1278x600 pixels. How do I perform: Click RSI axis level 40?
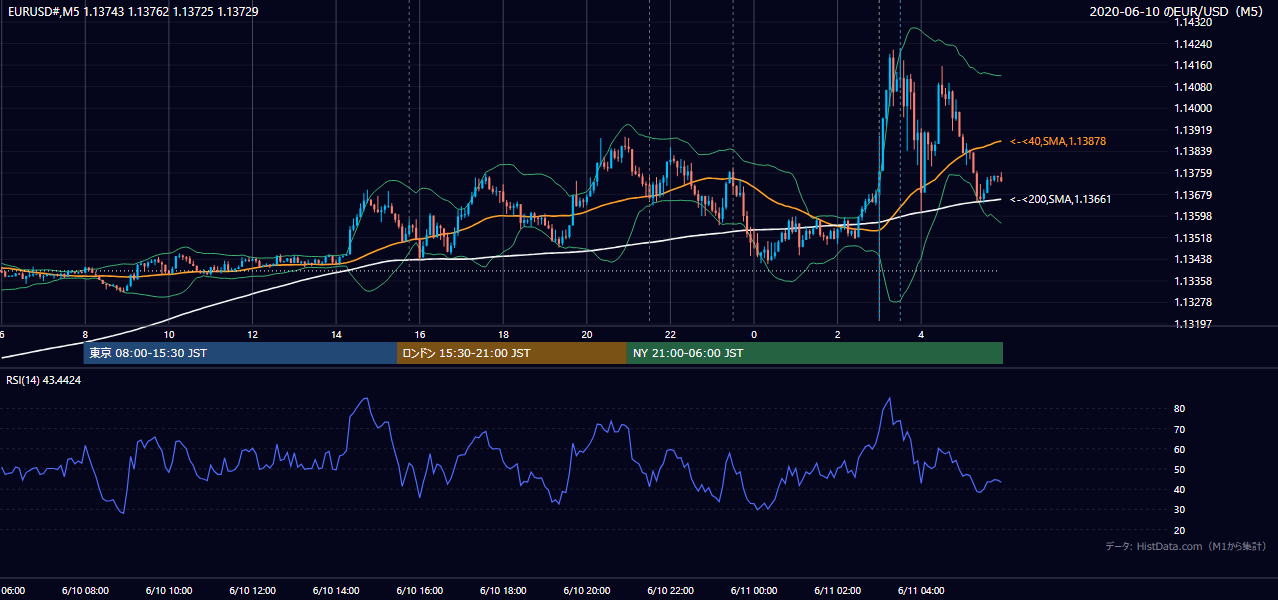1180,489
